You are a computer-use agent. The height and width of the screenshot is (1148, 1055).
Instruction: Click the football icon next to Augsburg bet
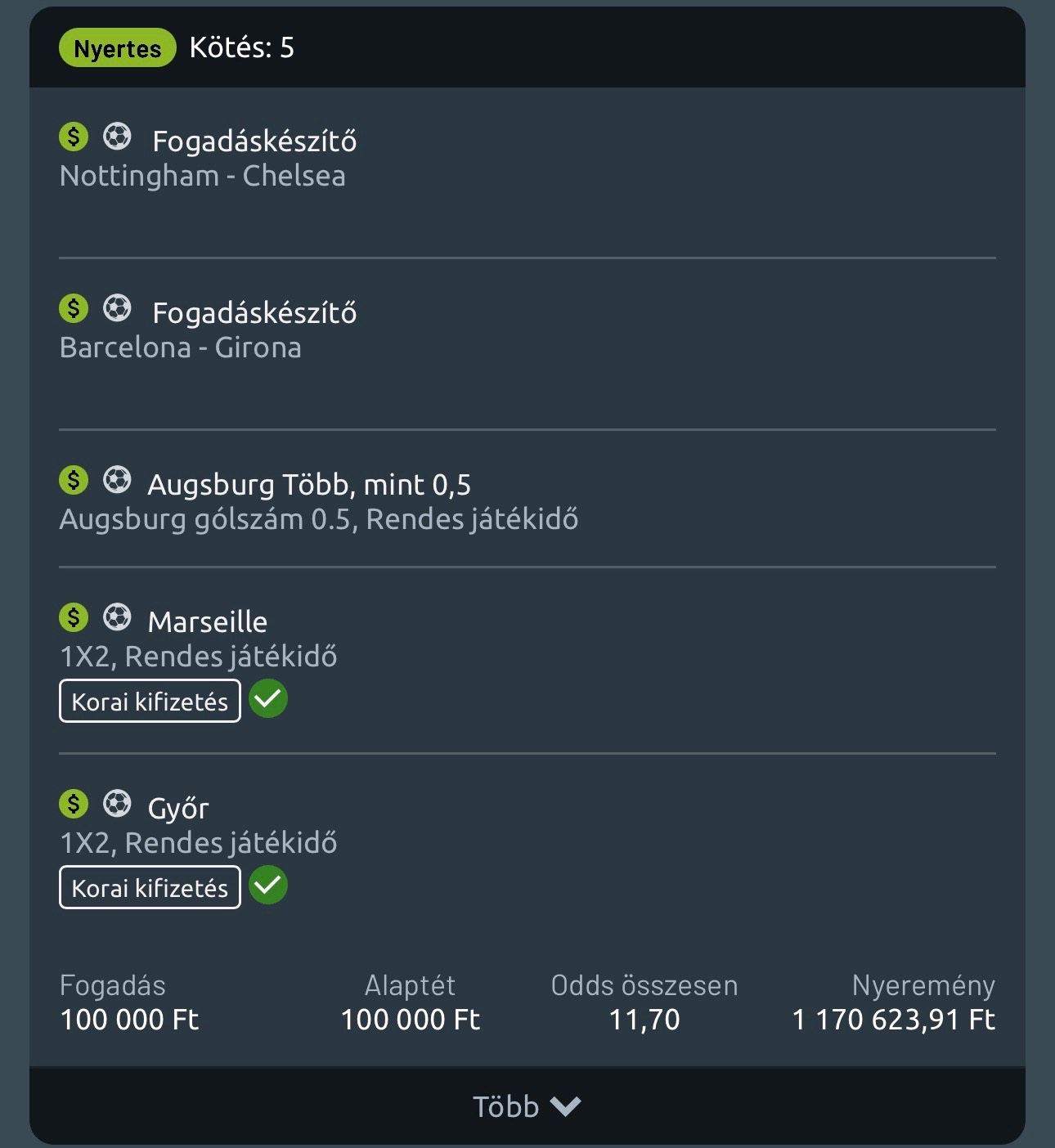coord(117,480)
